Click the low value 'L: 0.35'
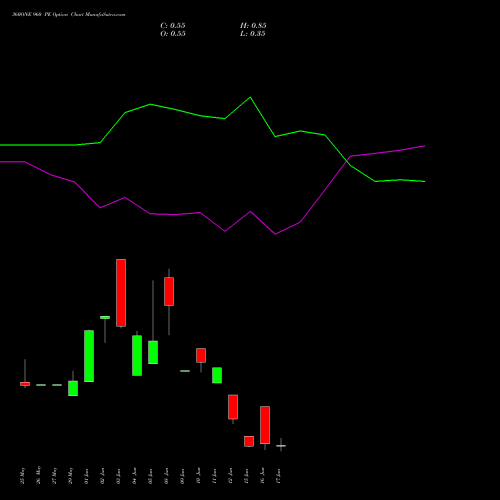Image resolution: width=500 pixels, height=500 pixels. [x=253, y=34]
